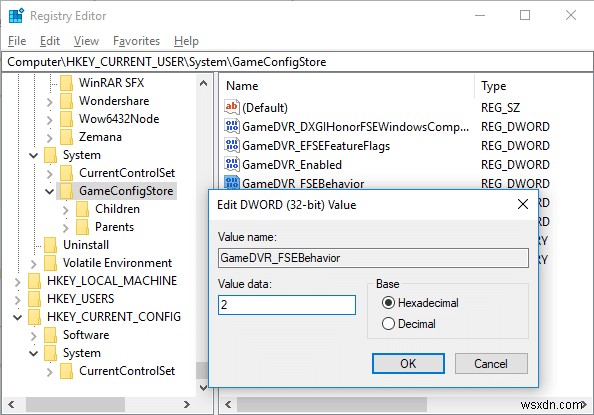Confirm the DWORD edit with OK
The height and width of the screenshot is (415, 594).
tap(408, 363)
